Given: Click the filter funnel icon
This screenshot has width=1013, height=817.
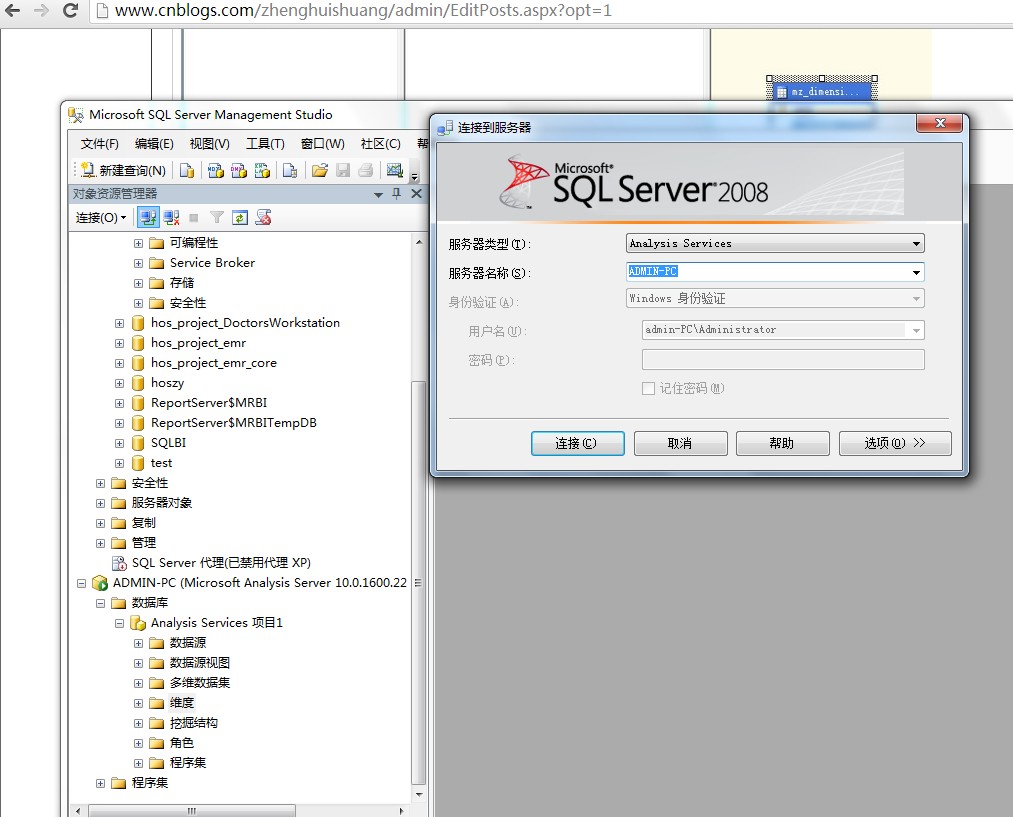Looking at the screenshot, I should [x=216, y=218].
